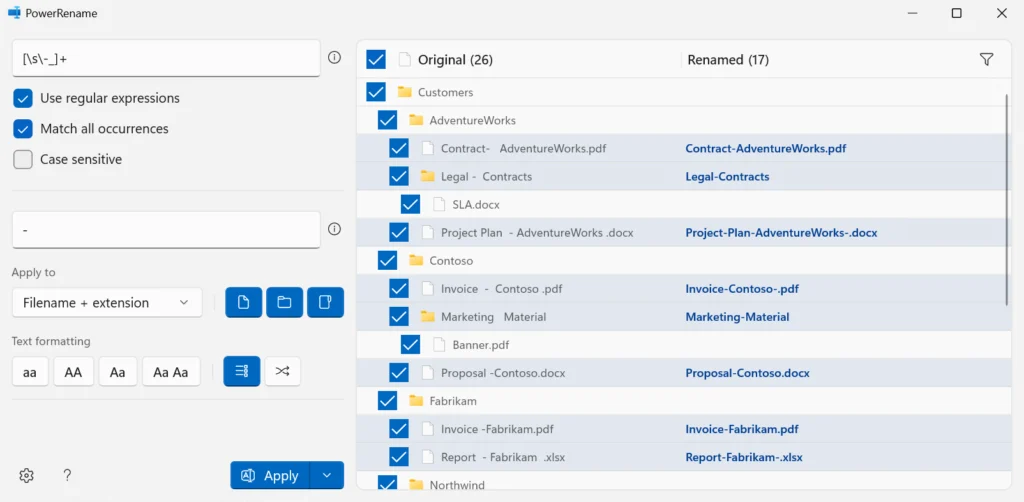This screenshot has height=502, width=1024.
Task: Uncheck the Northwind folder checkbox
Action: click(x=387, y=483)
